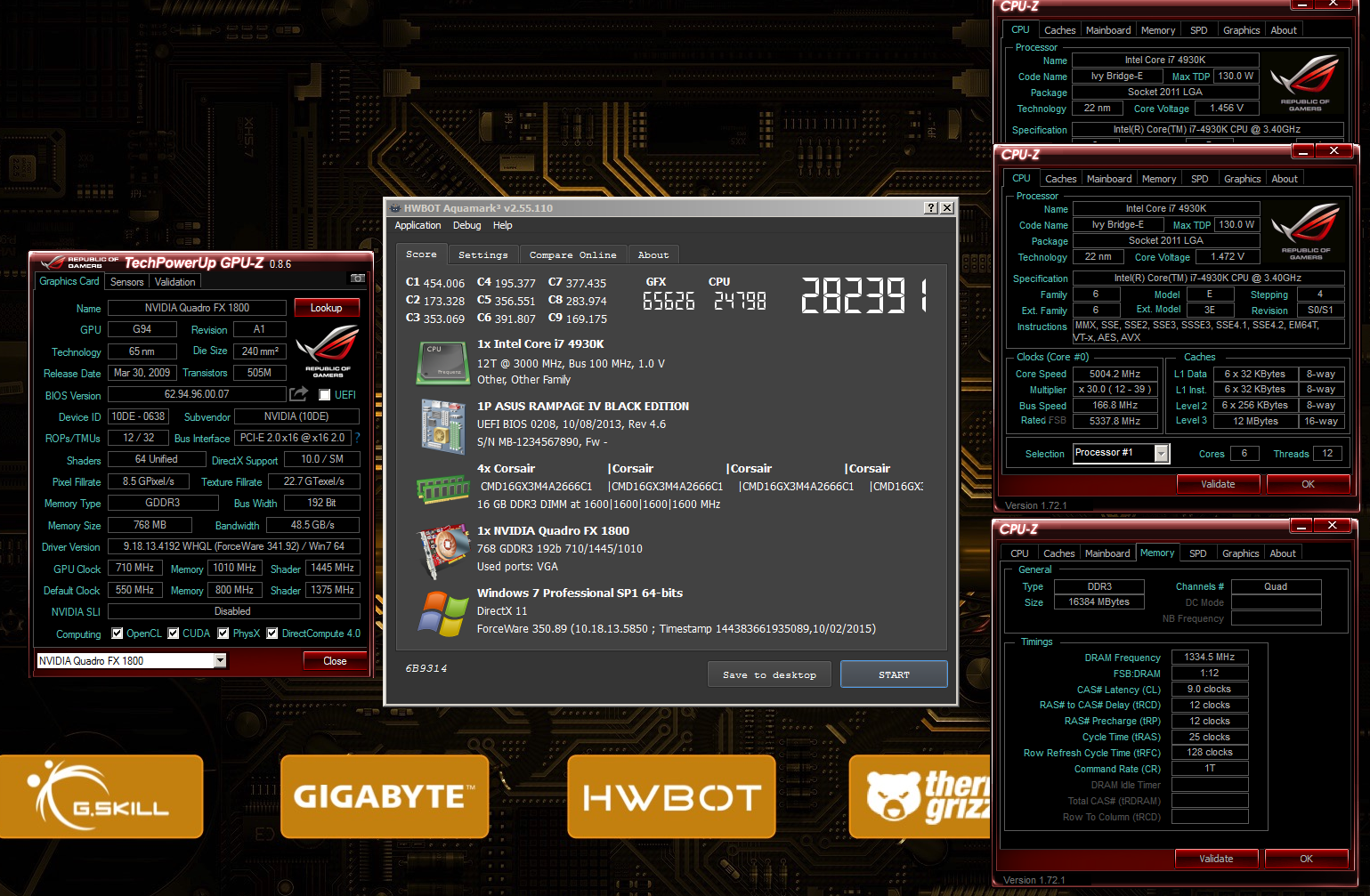Click the RAM module icon in Aquamark
1370x896 pixels.
(442, 488)
